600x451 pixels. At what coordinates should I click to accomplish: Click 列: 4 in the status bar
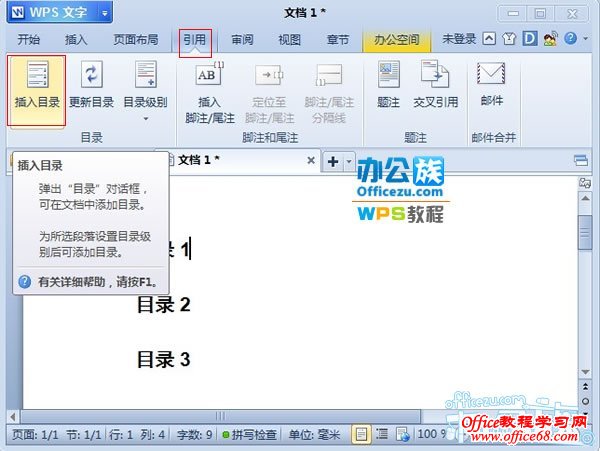tap(152, 435)
